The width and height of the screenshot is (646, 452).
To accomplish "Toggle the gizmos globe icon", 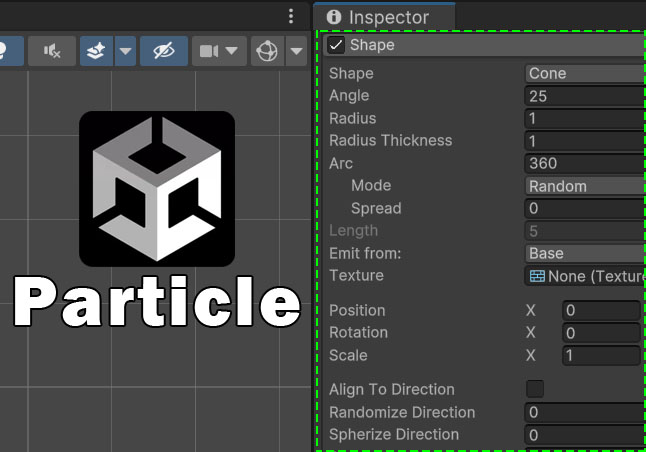I will [x=267, y=51].
